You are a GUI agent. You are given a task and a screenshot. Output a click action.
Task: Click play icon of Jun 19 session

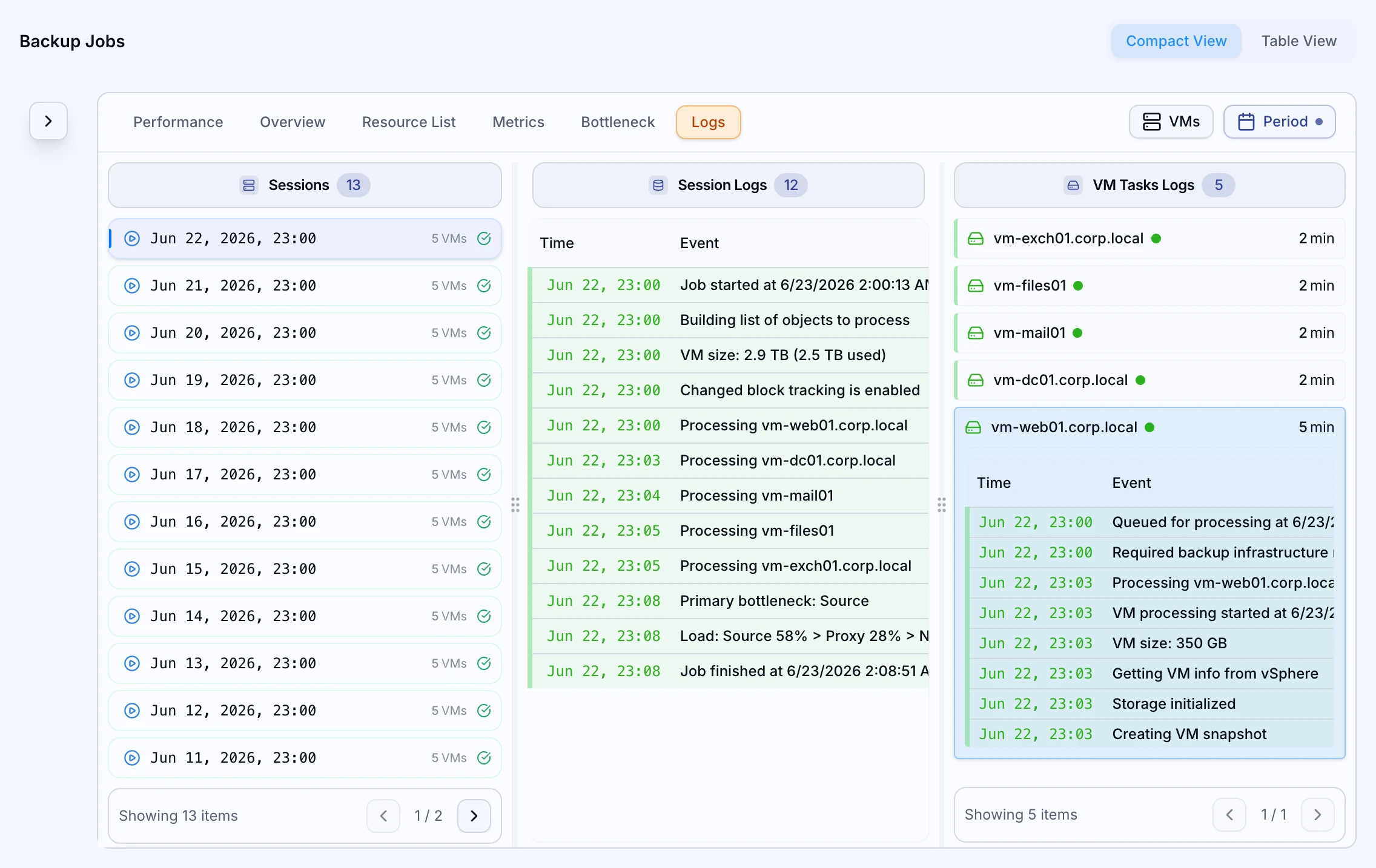(132, 380)
